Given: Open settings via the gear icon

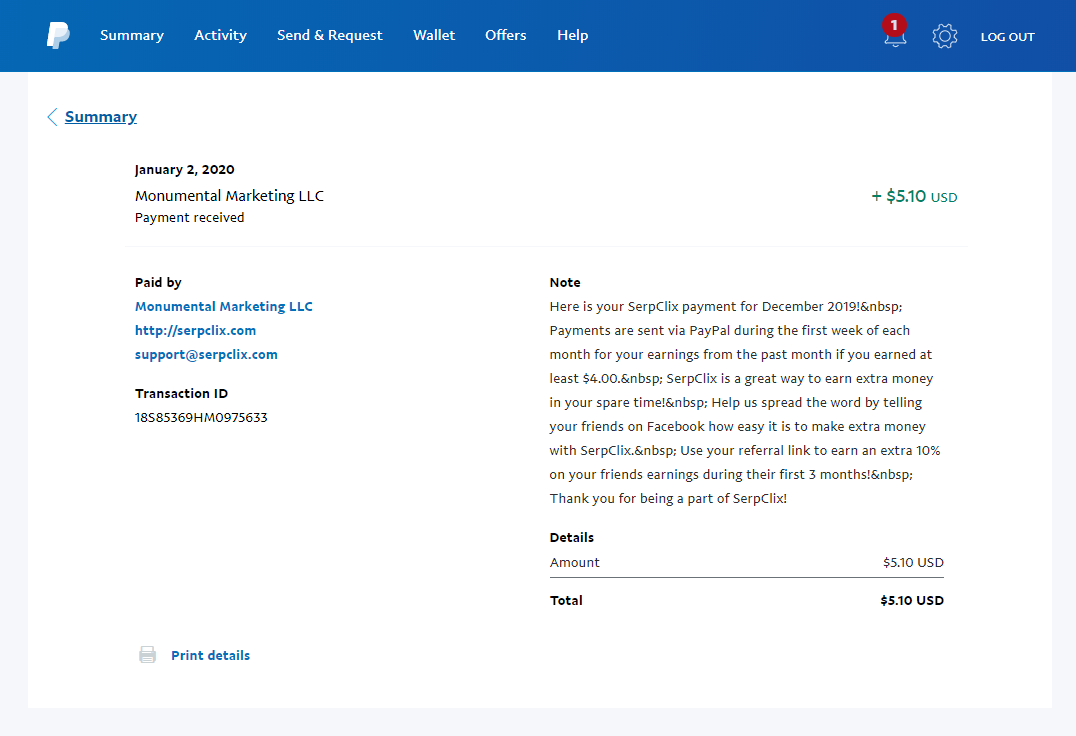Looking at the screenshot, I should pos(944,36).
